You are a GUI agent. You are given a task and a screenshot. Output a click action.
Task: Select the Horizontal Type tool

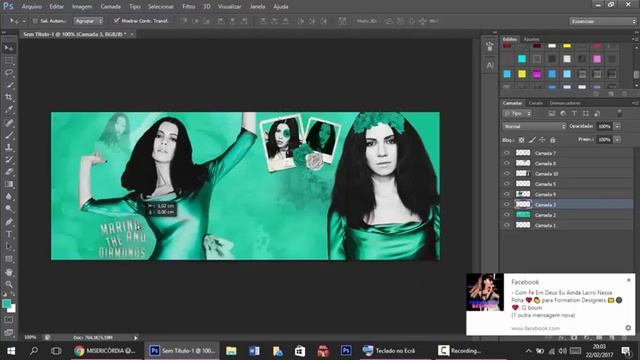[x=9, y=235]
